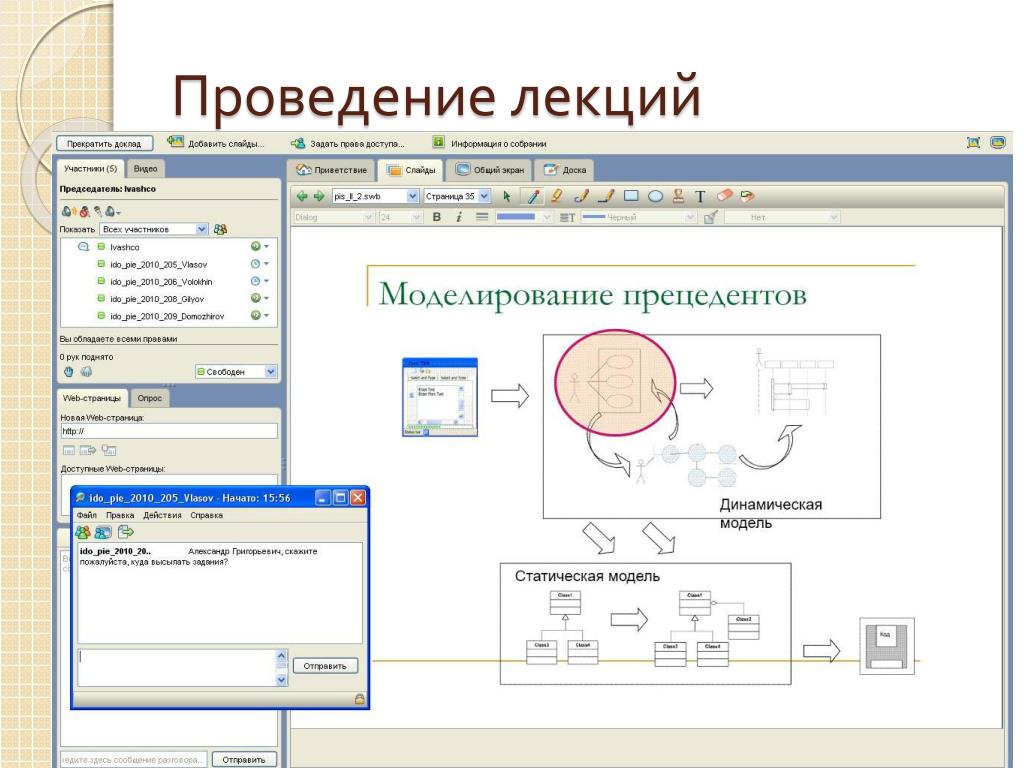Image resolution: width=1024 pixels, height=768 pixels.
Task: Open the Доска whiteboard tab
Action: pyautogui.click(x=565, y=170)
